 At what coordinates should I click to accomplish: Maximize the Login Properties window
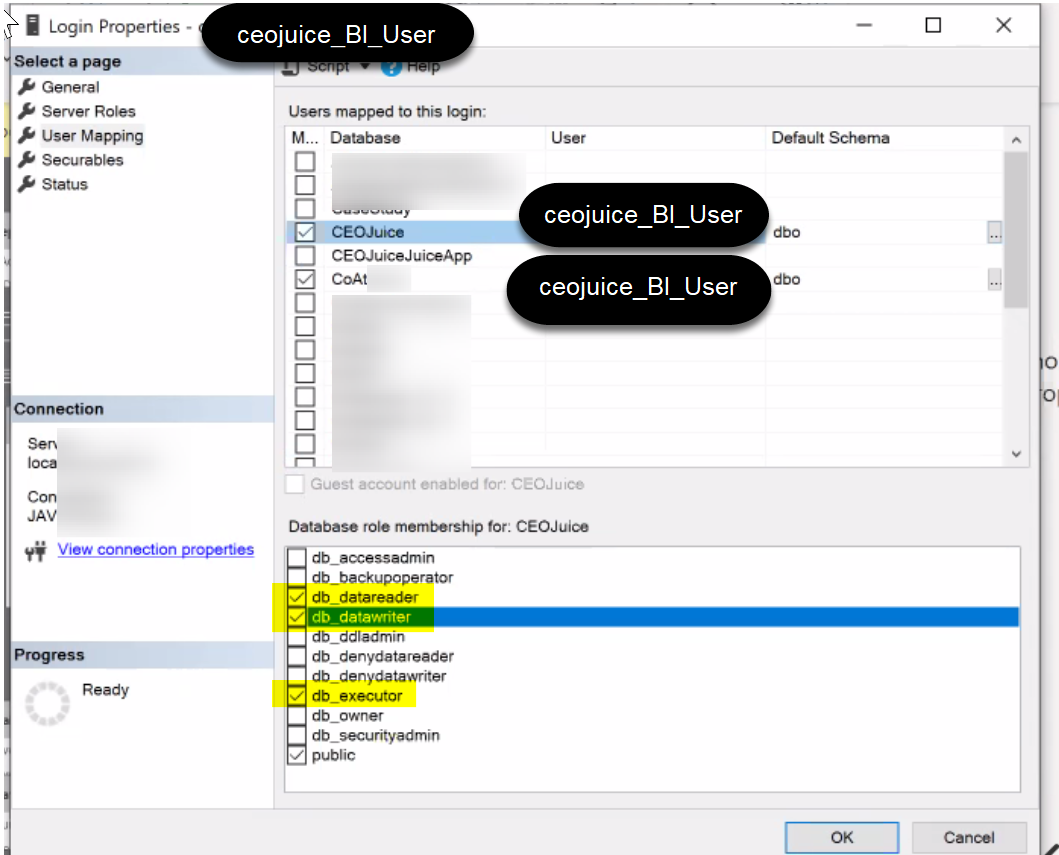[x=933, y=26]
